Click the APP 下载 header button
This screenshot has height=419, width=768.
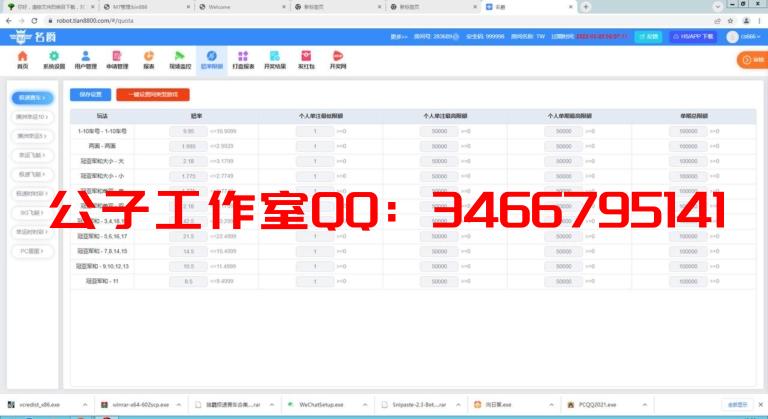(x=693, y=37)
